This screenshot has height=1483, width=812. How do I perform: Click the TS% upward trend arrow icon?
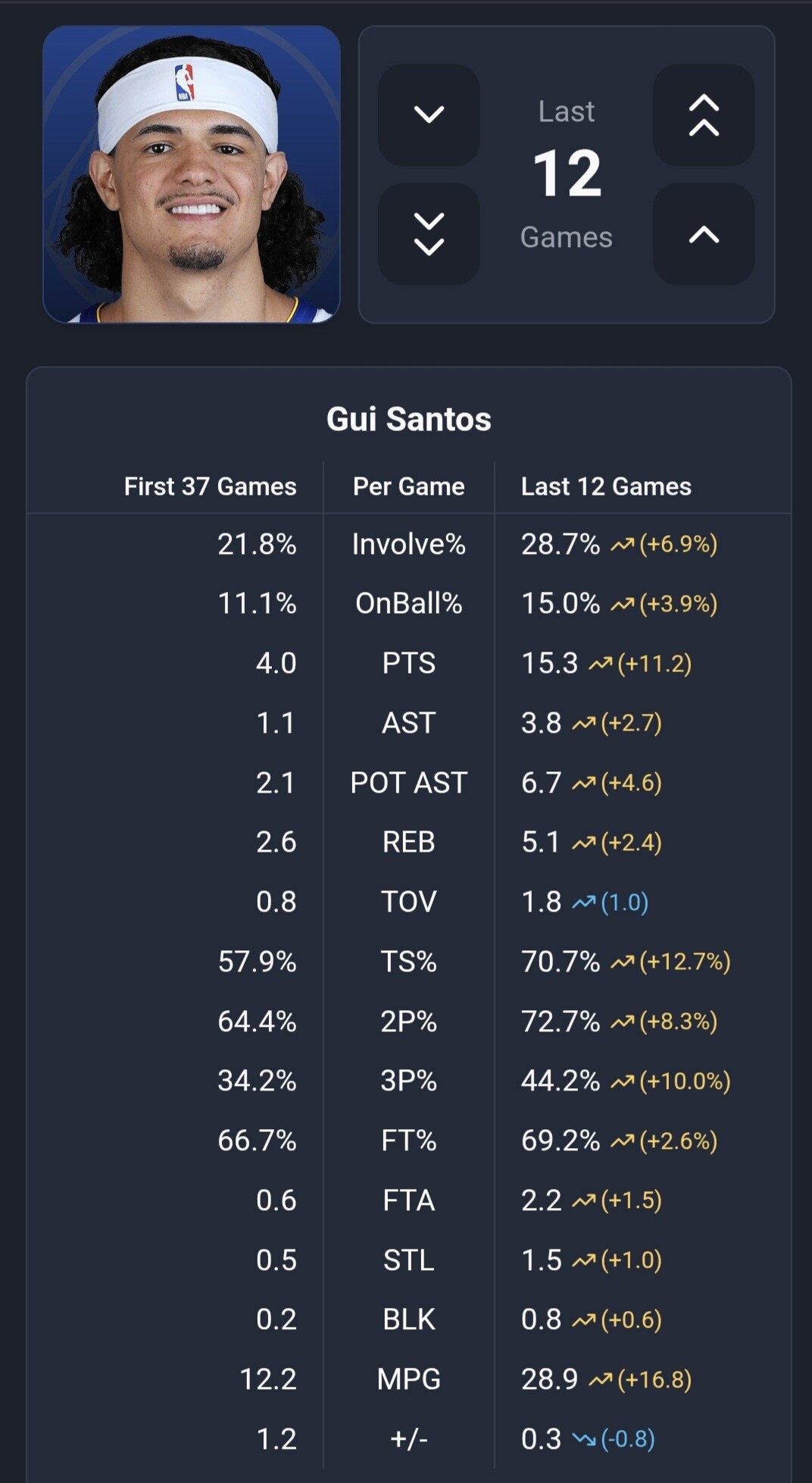tap(623, 962)
